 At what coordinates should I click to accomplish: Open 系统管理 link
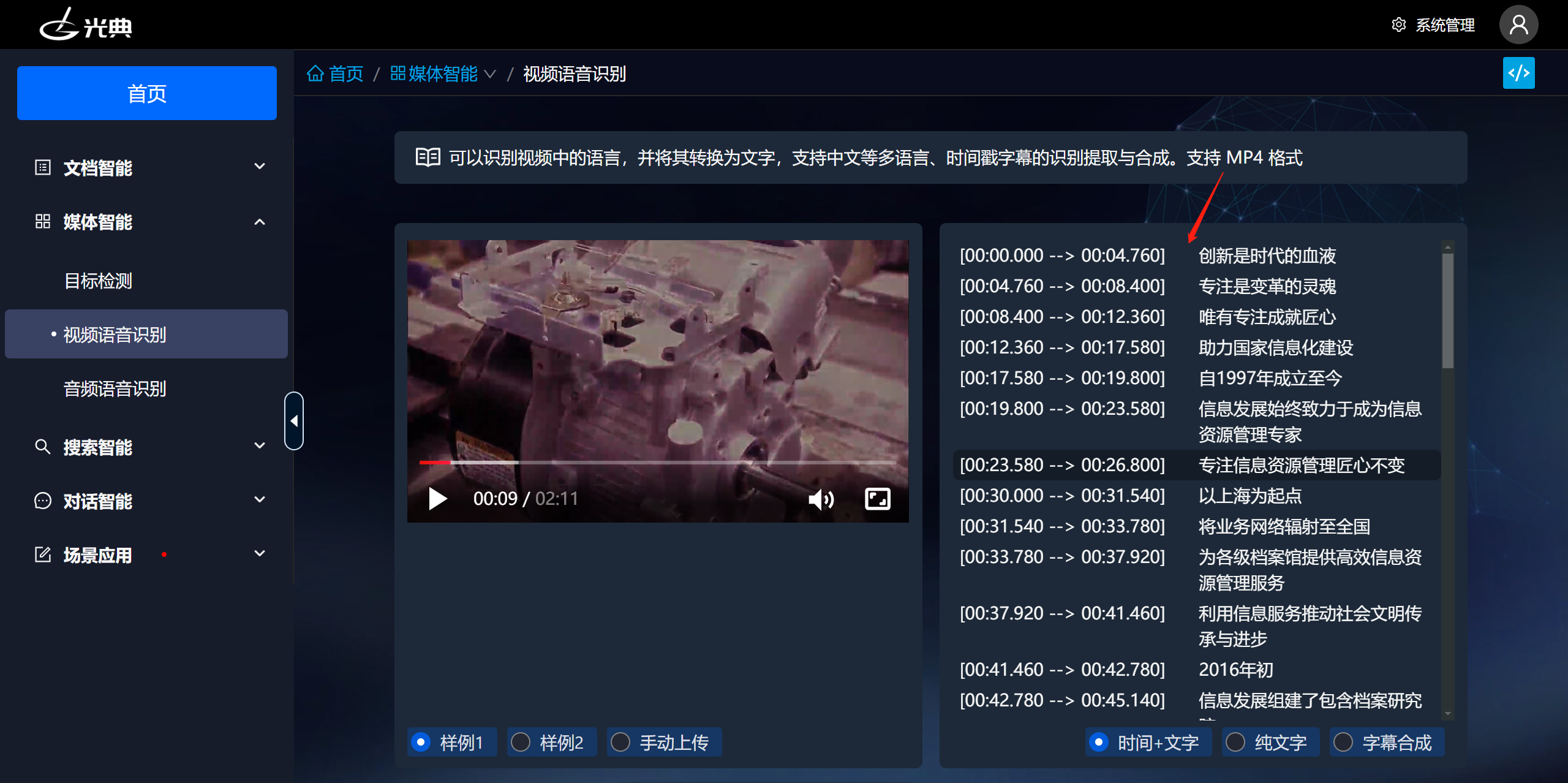pyautogui.click(x=1445, y=25)
